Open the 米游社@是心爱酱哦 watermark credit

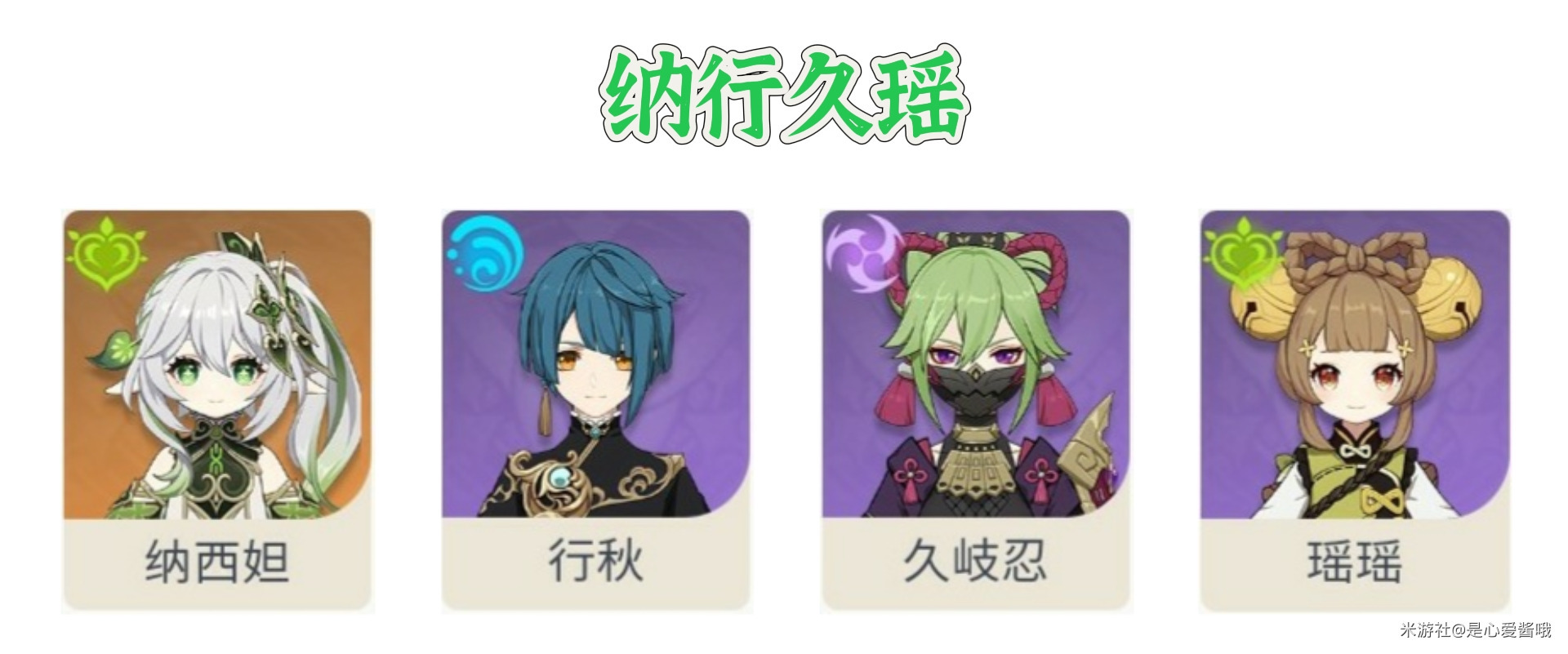click(x=1476, y=630)
